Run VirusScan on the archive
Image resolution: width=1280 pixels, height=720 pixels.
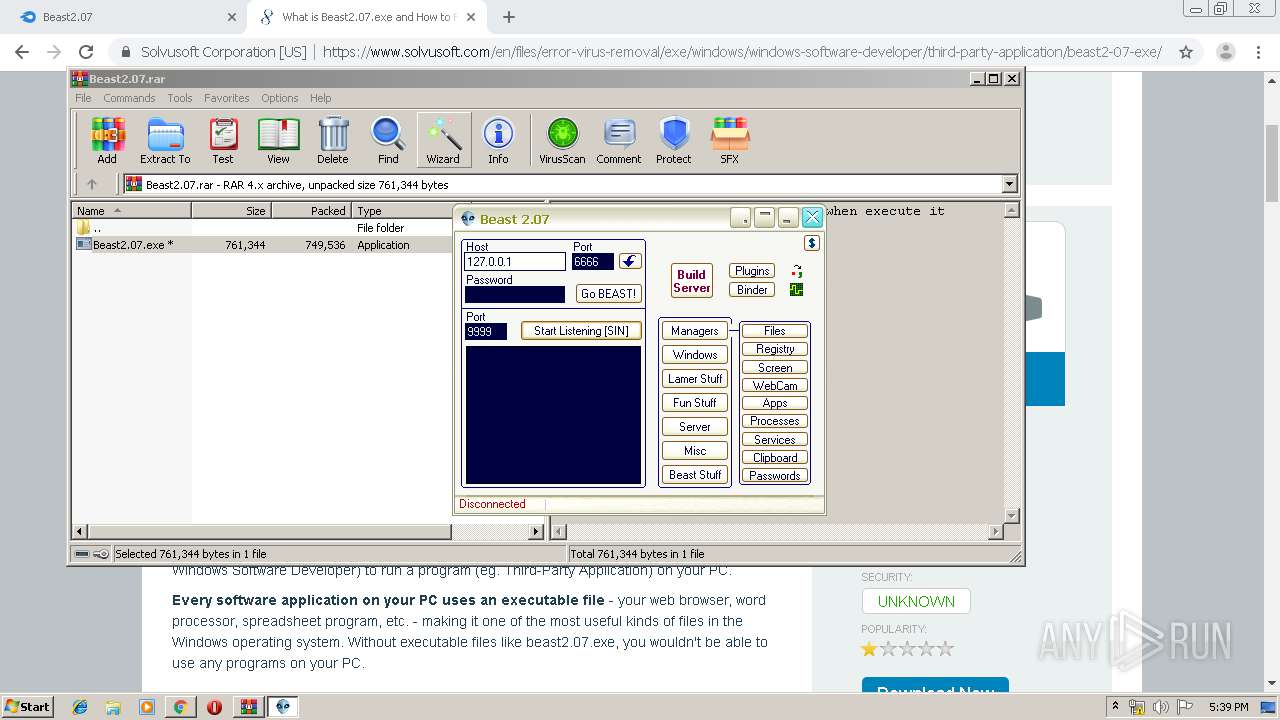point(562,140)
